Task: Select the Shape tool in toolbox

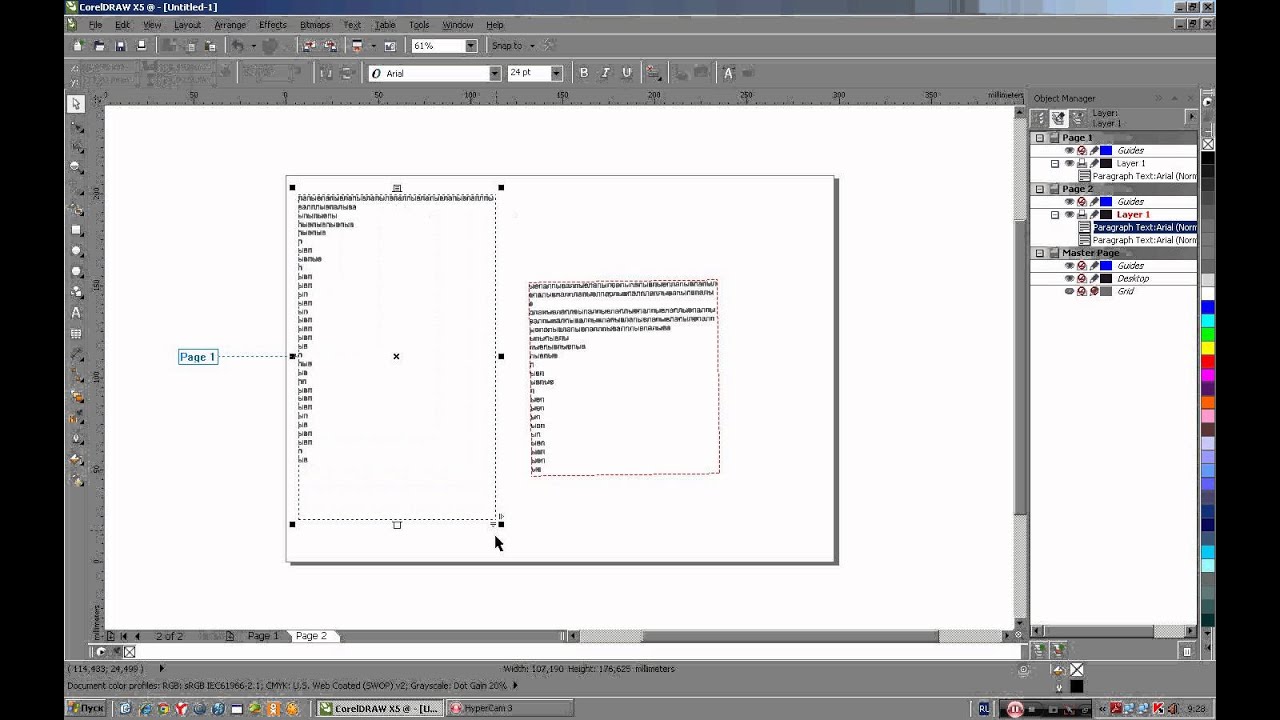Action: pos(76,126)
